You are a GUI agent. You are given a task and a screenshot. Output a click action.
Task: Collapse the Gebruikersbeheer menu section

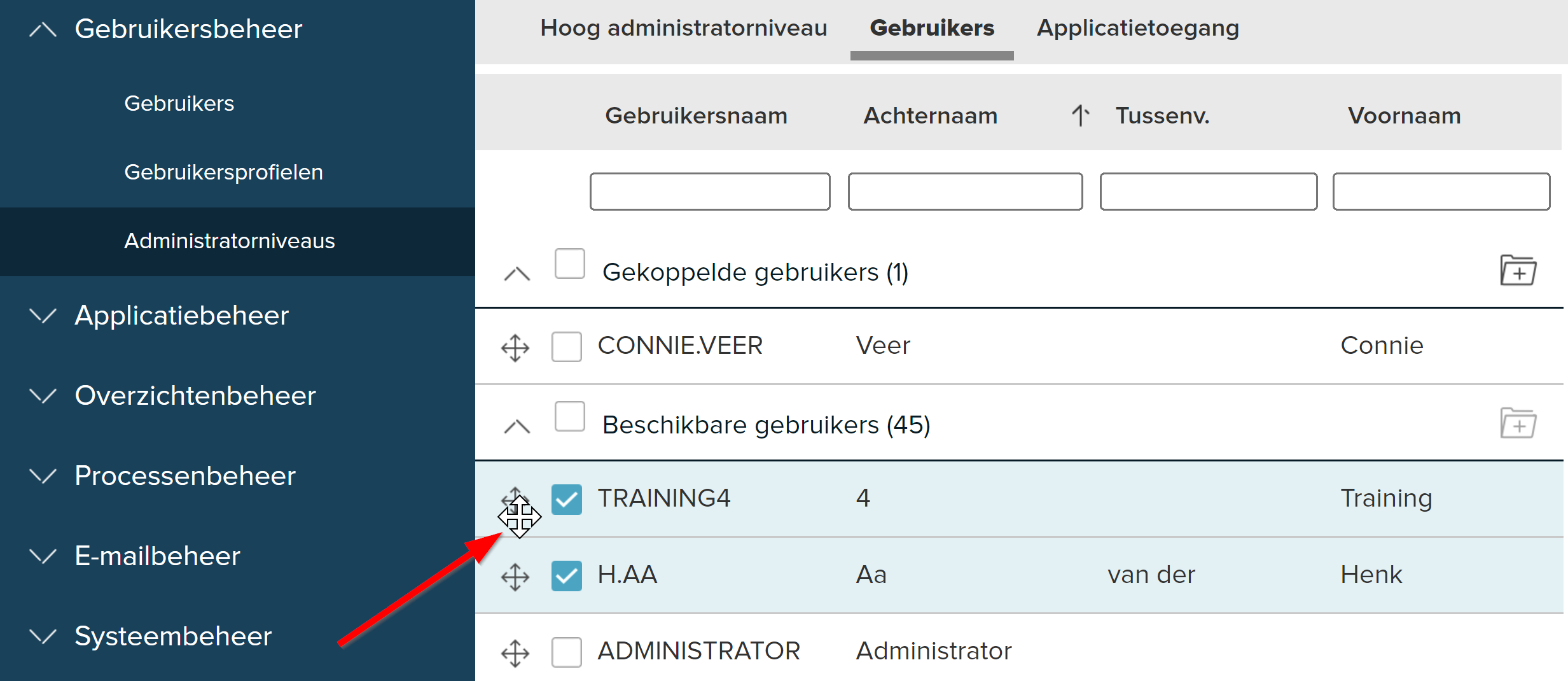click(43, 30)
